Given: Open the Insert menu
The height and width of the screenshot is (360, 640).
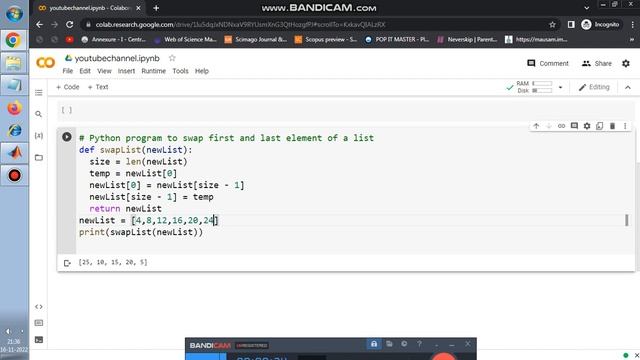Looking at the screenshot, I should (x=127, y=71).
